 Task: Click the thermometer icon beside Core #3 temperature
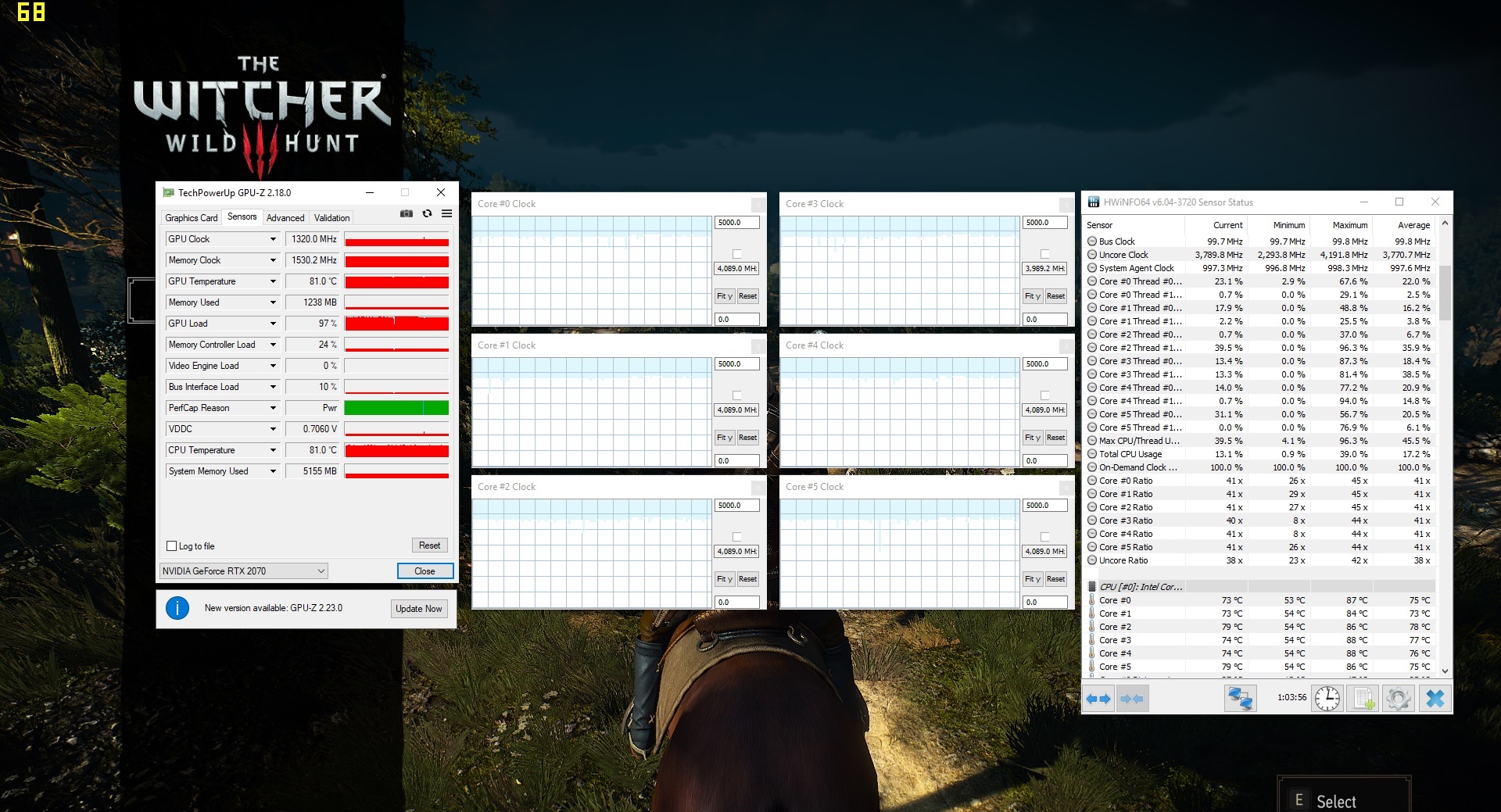[1092, 640]
